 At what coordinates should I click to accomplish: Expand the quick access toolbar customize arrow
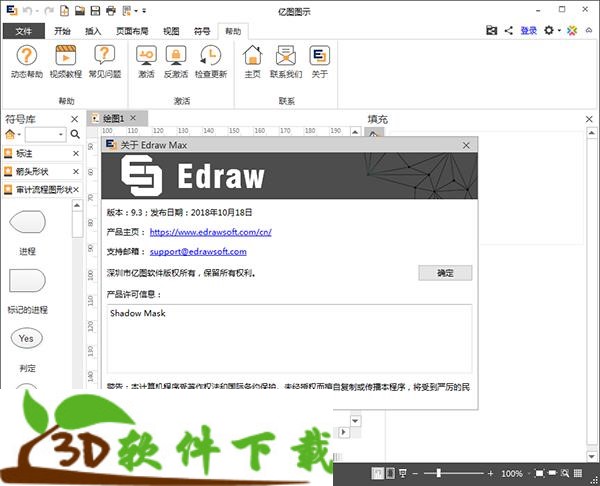pyautogui.click(x=144, y=11)
